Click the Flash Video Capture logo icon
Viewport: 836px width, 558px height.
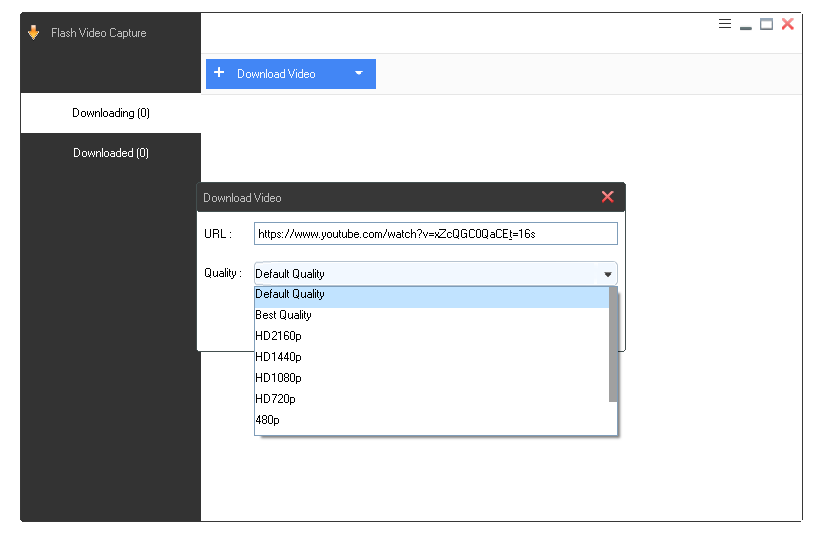(x=34, y=33)
